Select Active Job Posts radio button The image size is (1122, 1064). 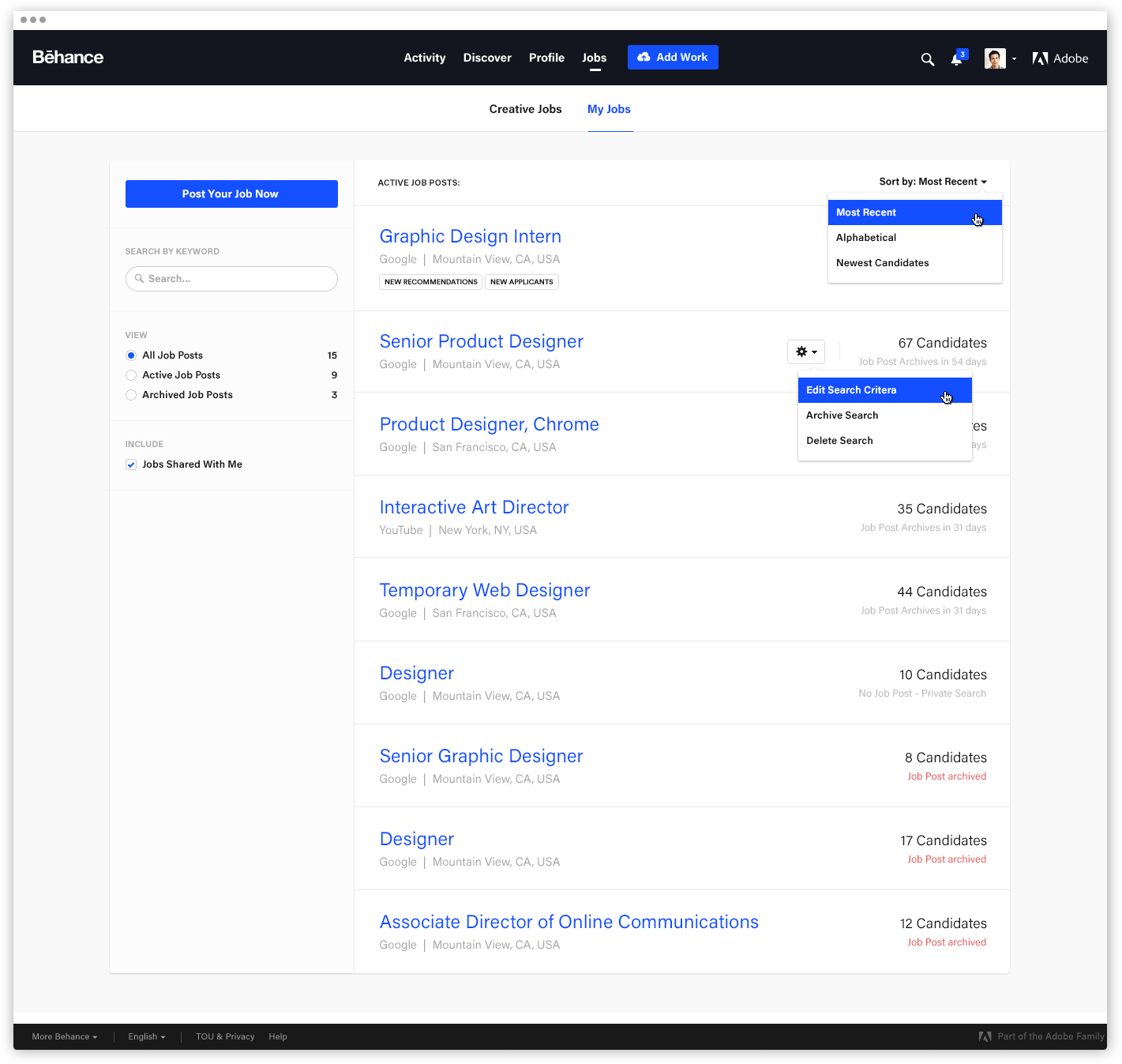[x=131, y=375]
